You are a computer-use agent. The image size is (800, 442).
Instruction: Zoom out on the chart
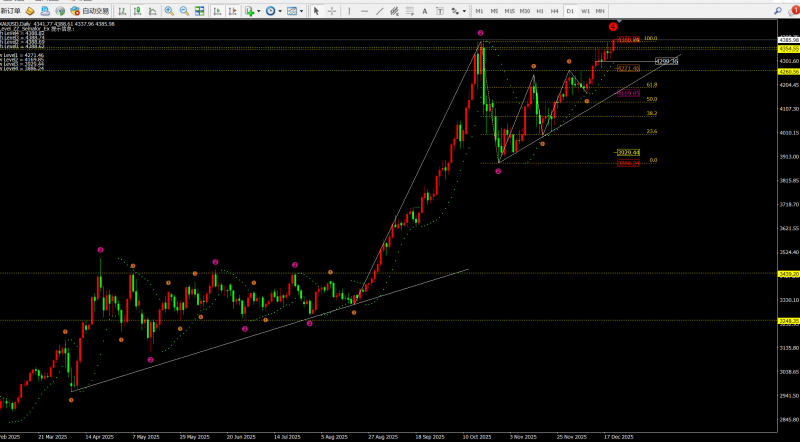point(184,10)
